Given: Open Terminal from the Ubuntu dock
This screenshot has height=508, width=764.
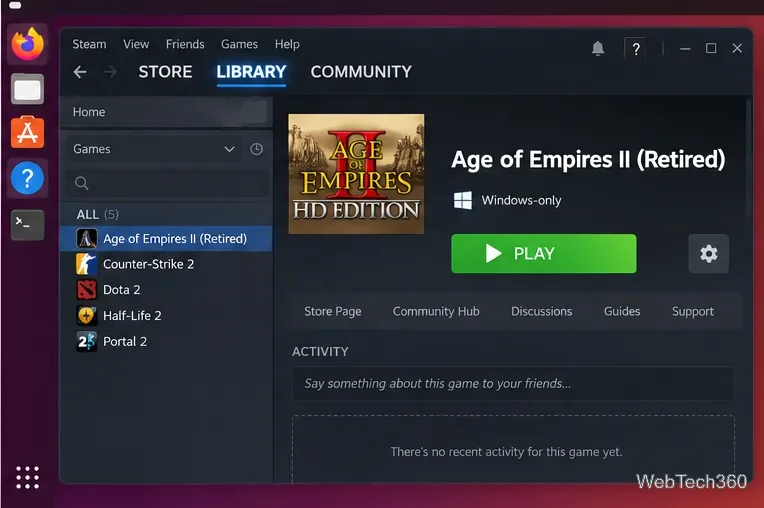Looking at the screenshot, I should 27,225.
